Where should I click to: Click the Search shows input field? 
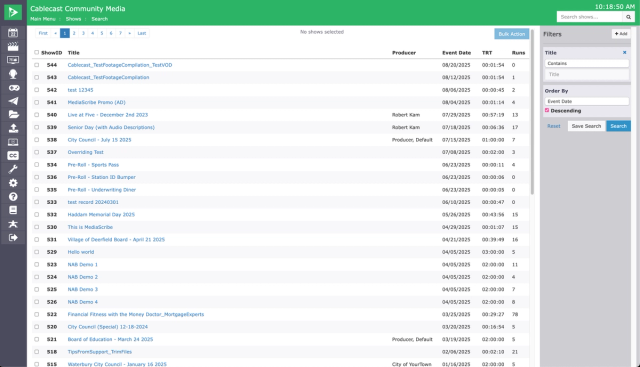pos(590,17)
